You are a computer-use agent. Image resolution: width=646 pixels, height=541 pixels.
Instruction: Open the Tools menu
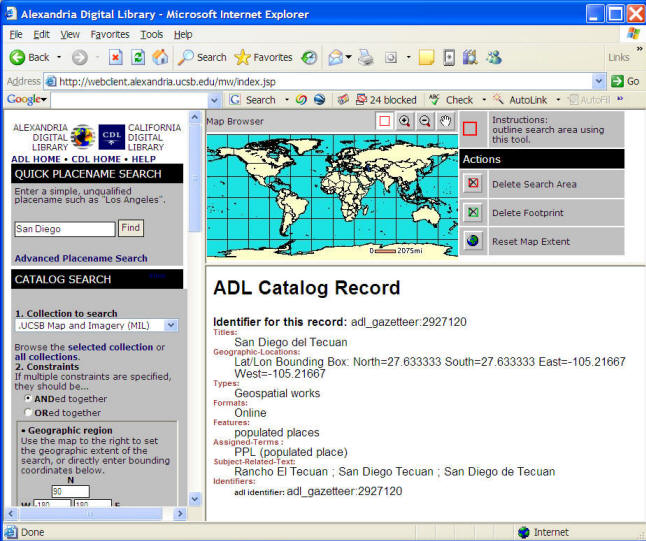[151, 34]
